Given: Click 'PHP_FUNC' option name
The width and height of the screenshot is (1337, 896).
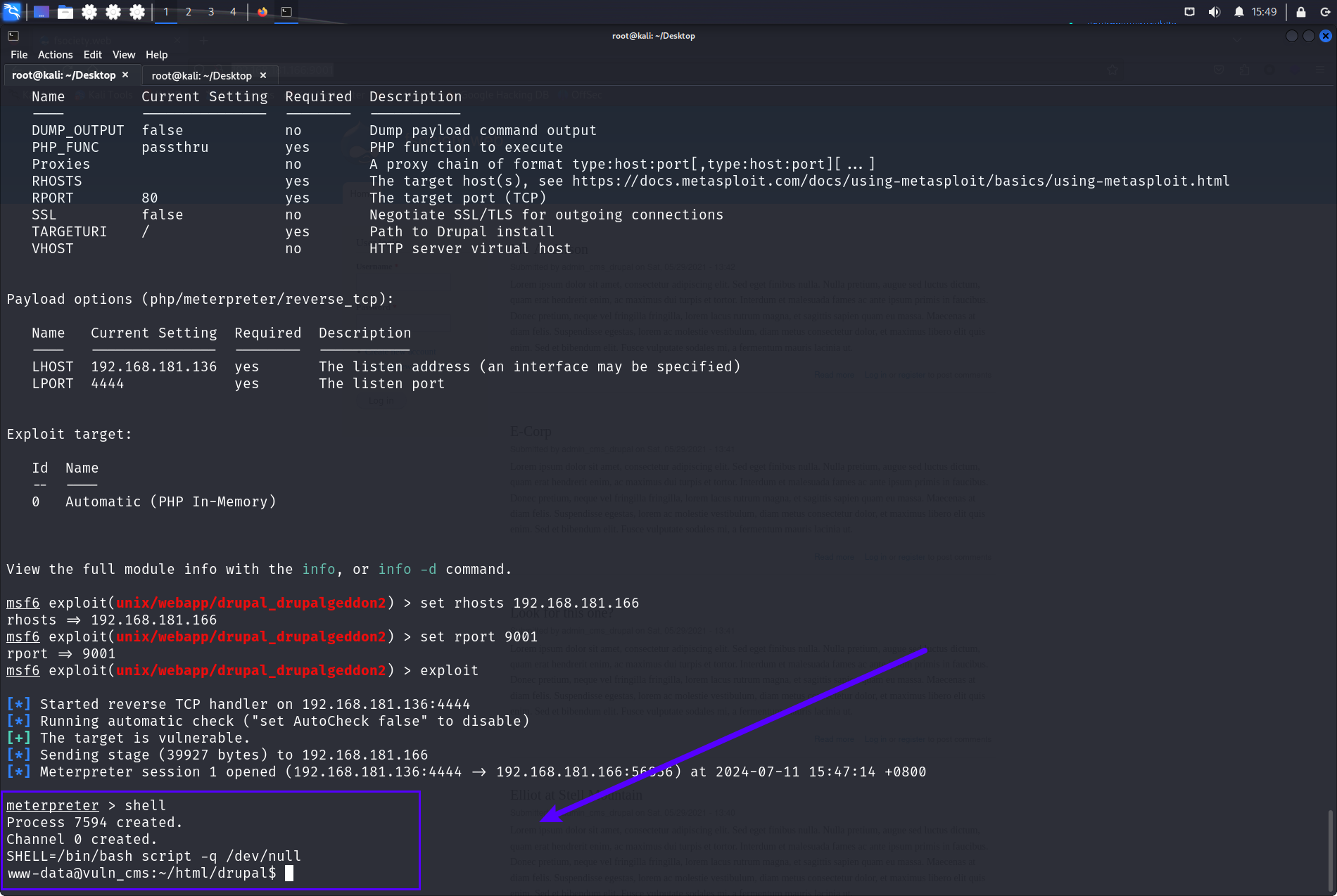Looking at the screenshot, I should point(65,147).
